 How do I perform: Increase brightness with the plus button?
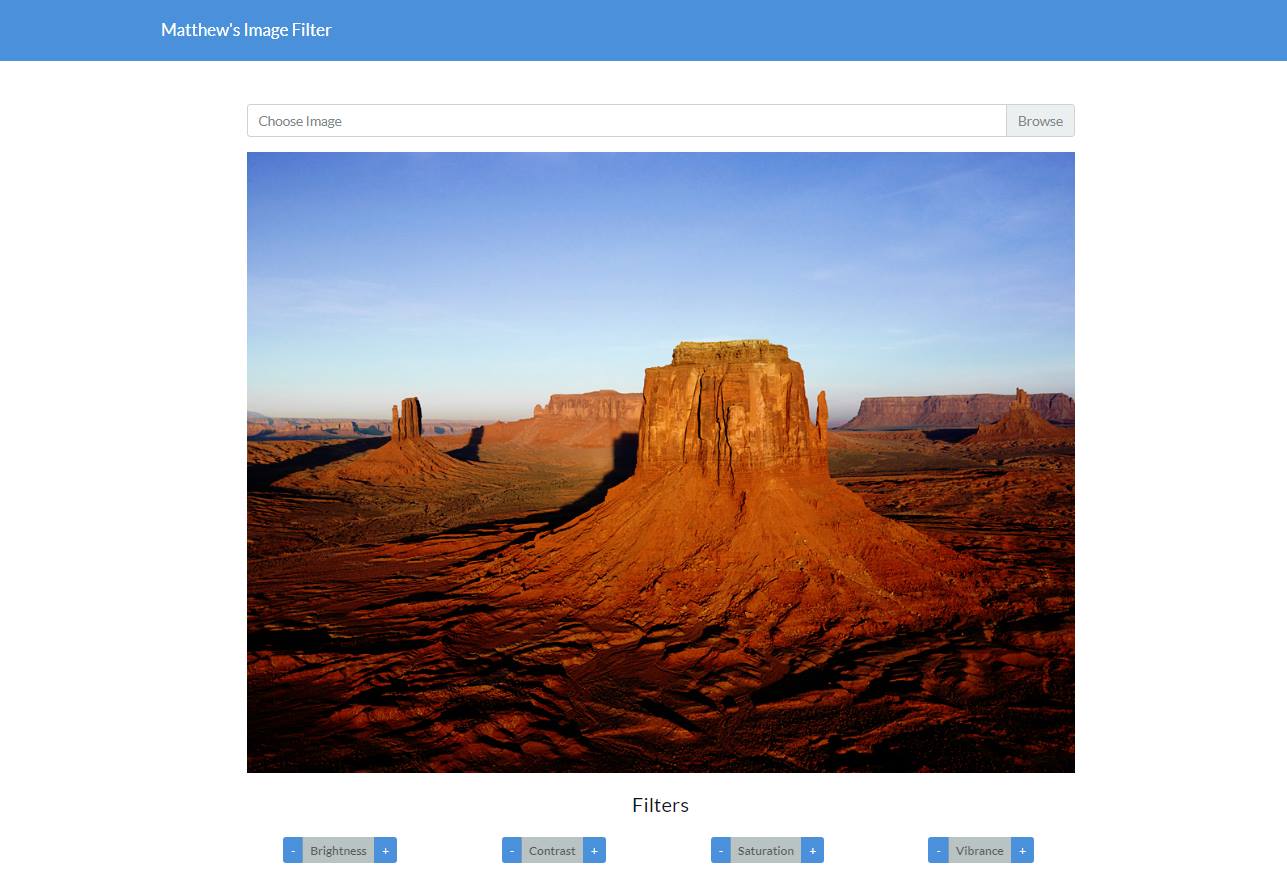(x=386, y=850)
